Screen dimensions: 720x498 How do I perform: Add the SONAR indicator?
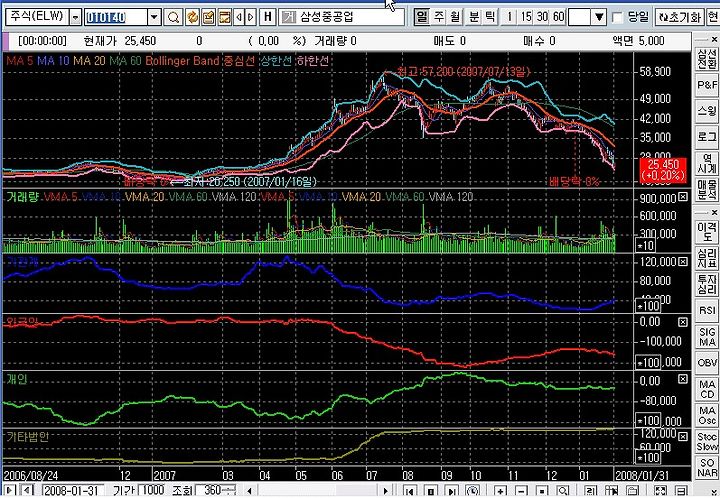(x=707, y=467)
